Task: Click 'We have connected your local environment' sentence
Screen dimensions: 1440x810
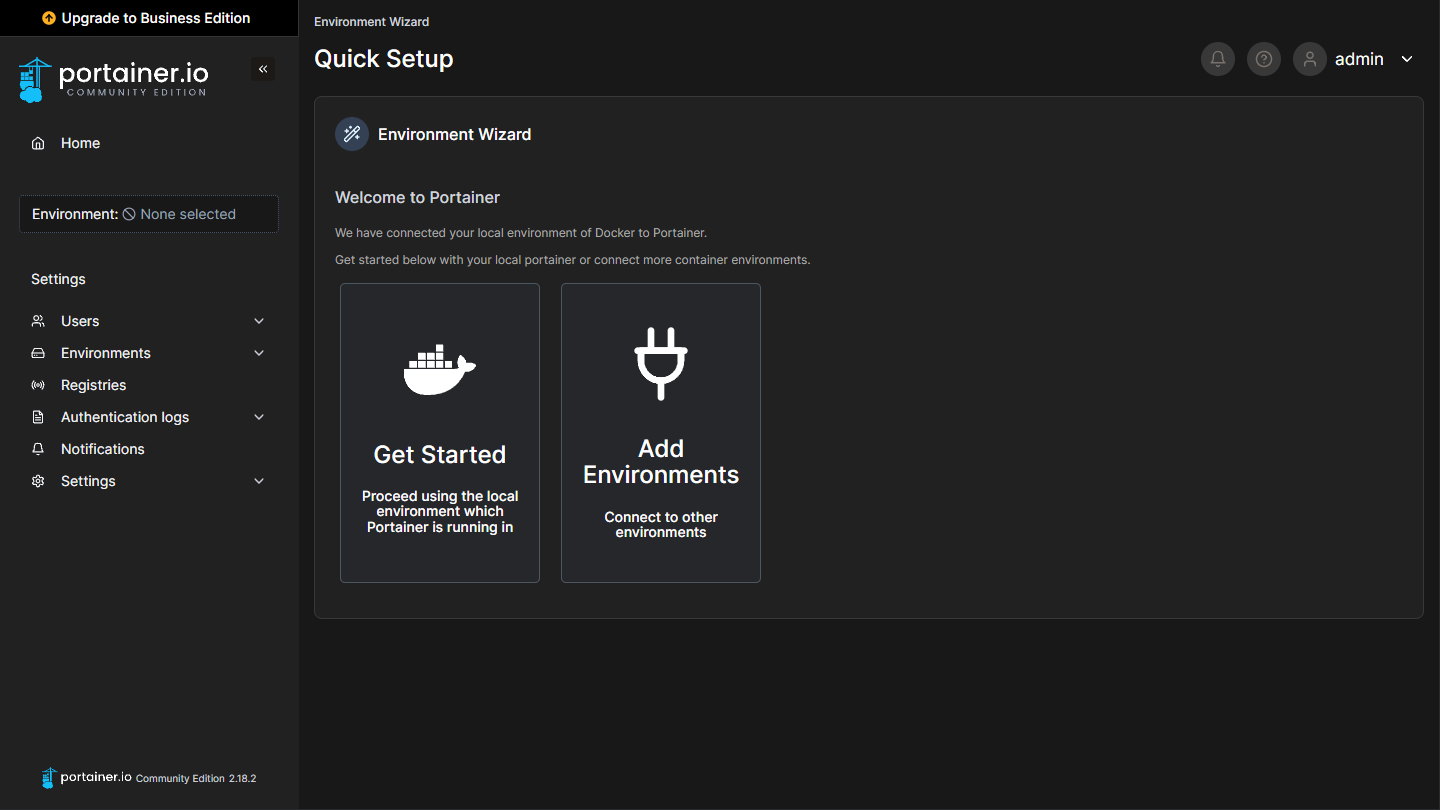Action: pyautogui.click(x=521, y=233)
